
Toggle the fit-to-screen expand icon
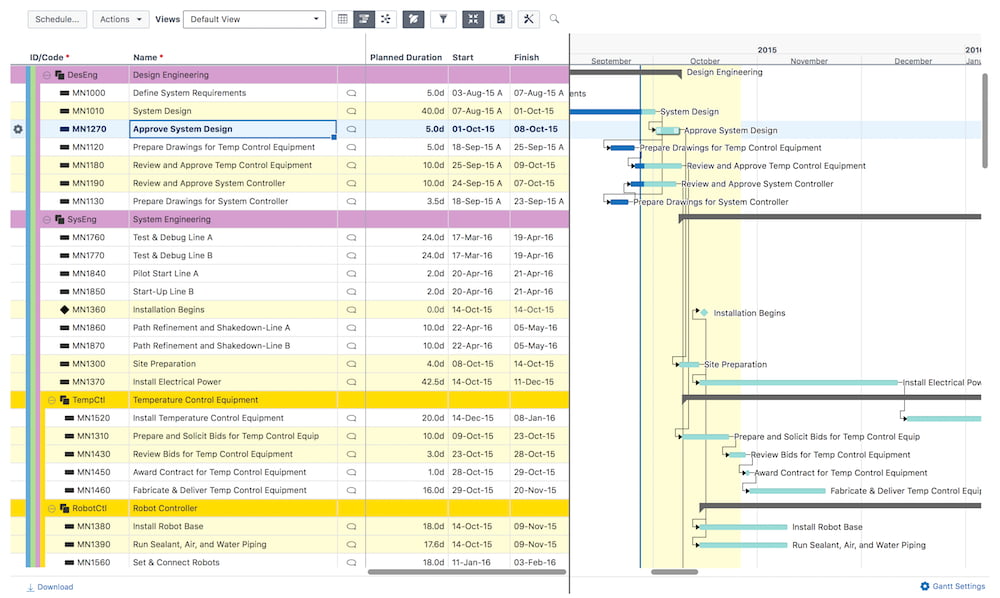[473, 19]
